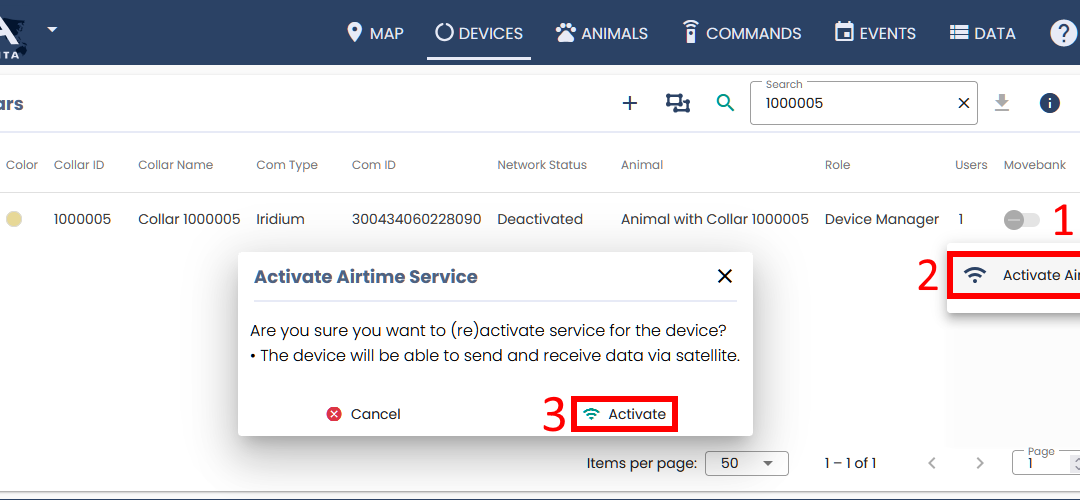Click the download icon in toolbar
Screen dimensions: 1080x500
[1002, 103]
